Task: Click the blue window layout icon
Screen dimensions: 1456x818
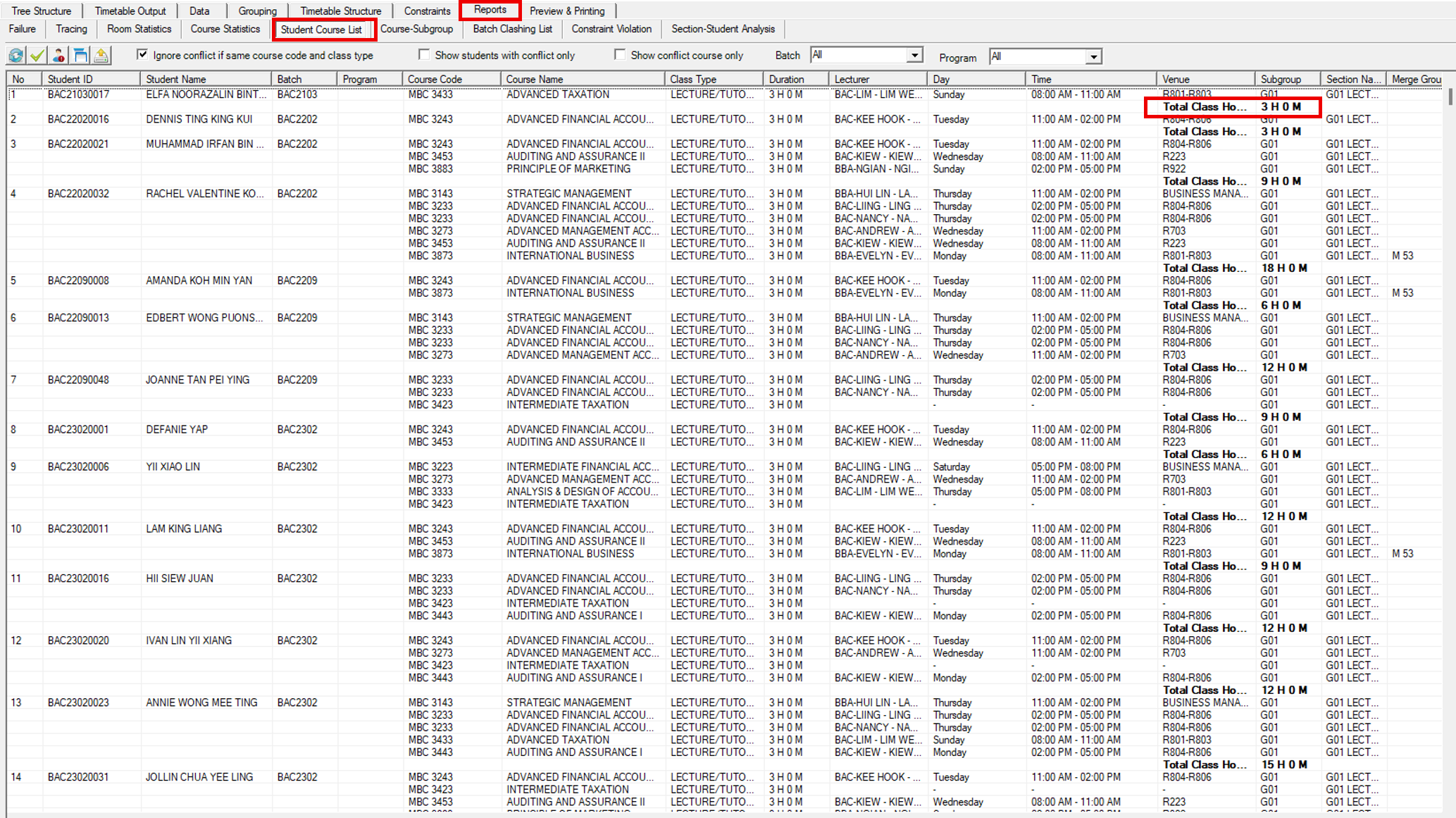Action: pyautogui.click(x=80, y=55)
